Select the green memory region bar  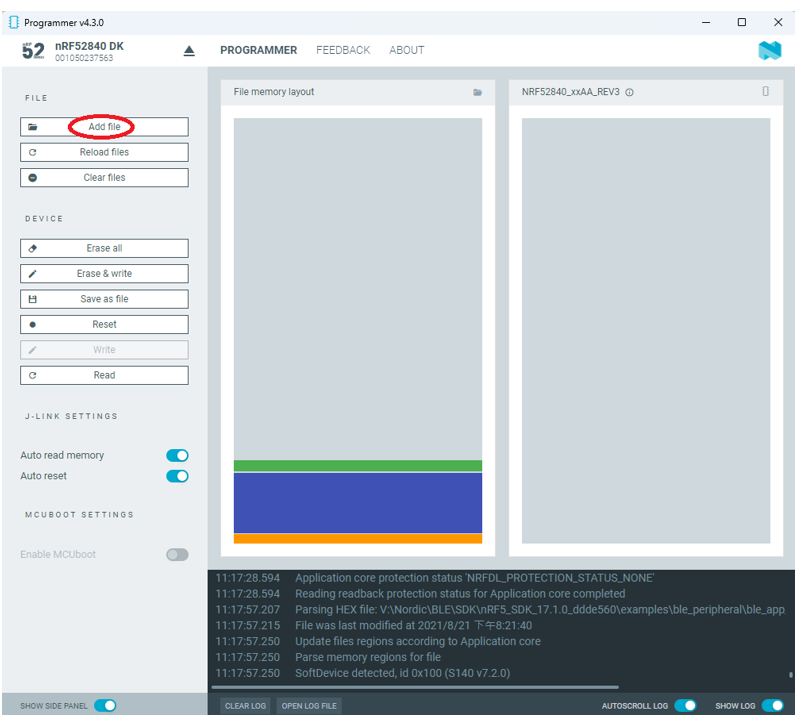pos(358,466)
